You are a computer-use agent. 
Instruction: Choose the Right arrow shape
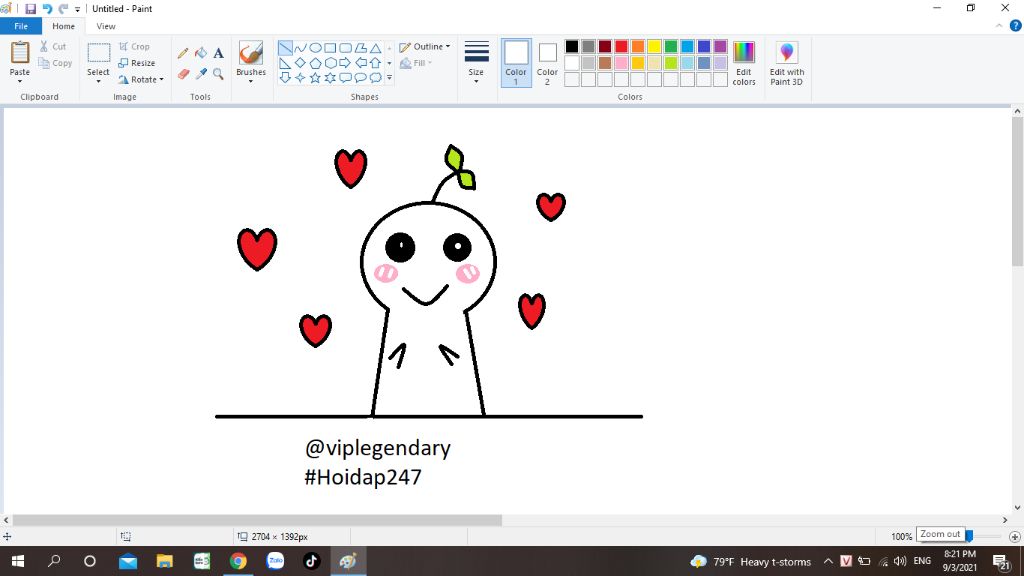pyautogui.click(x=345, y=63)
